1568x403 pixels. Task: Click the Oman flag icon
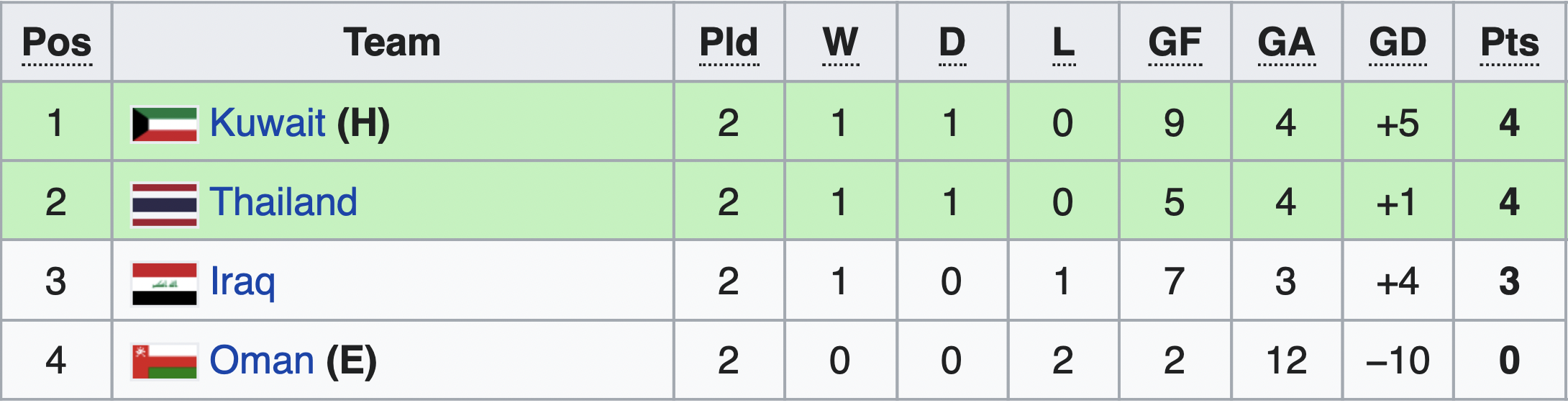pyautogui.click(x=165, y=362)
